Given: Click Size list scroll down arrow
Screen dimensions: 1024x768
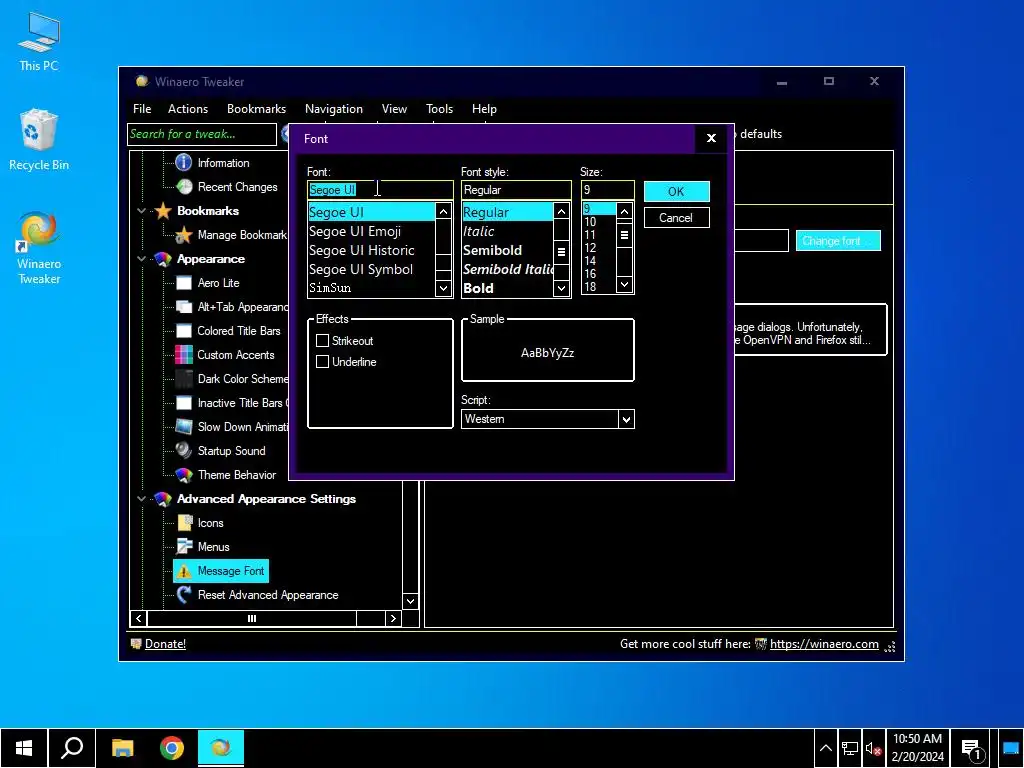Looking at the screenshot, I should tap(624, 284).
